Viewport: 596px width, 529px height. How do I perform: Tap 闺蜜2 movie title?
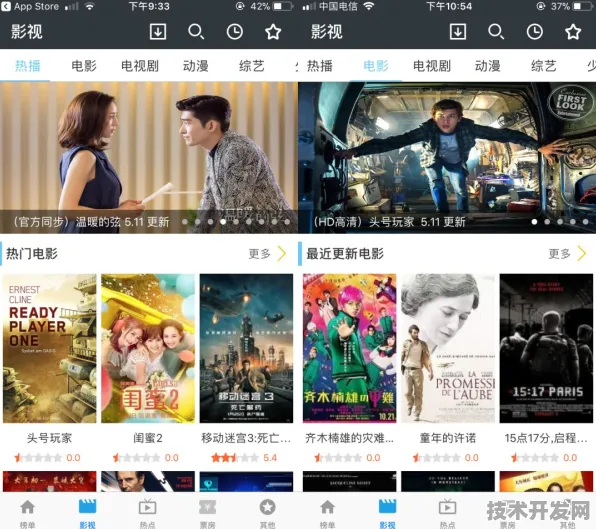coord(148,438)
